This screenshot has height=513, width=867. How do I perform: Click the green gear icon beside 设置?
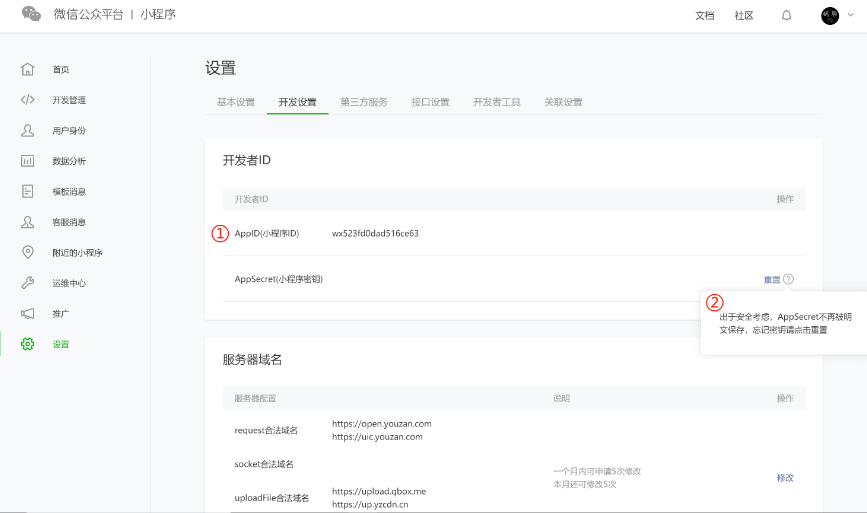point(28,344)
